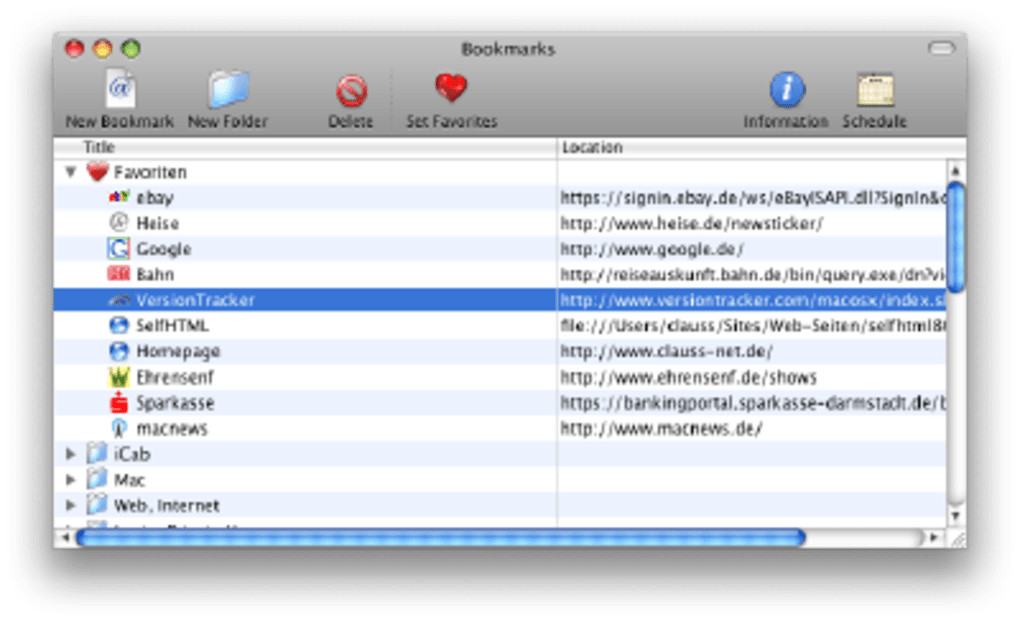This screenshot has height=622, width=1020.
Task: Select the Homepage bookmark title
Action: pos(178,351)
